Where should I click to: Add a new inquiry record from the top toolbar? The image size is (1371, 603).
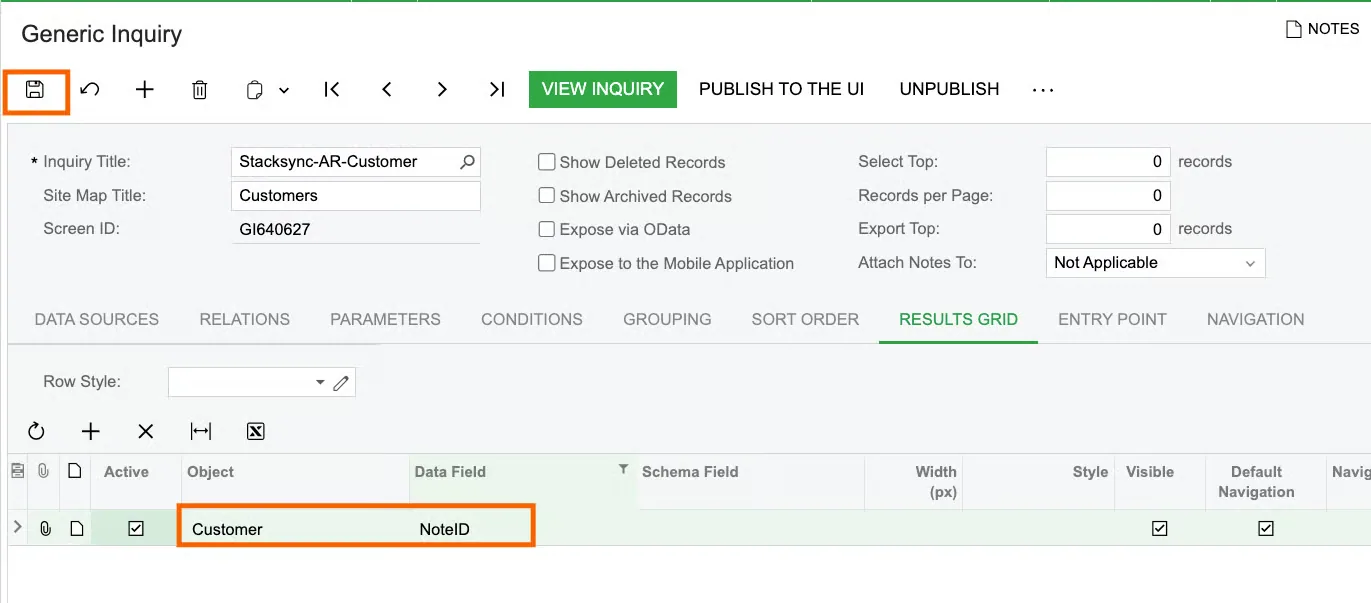coord(145,89)
